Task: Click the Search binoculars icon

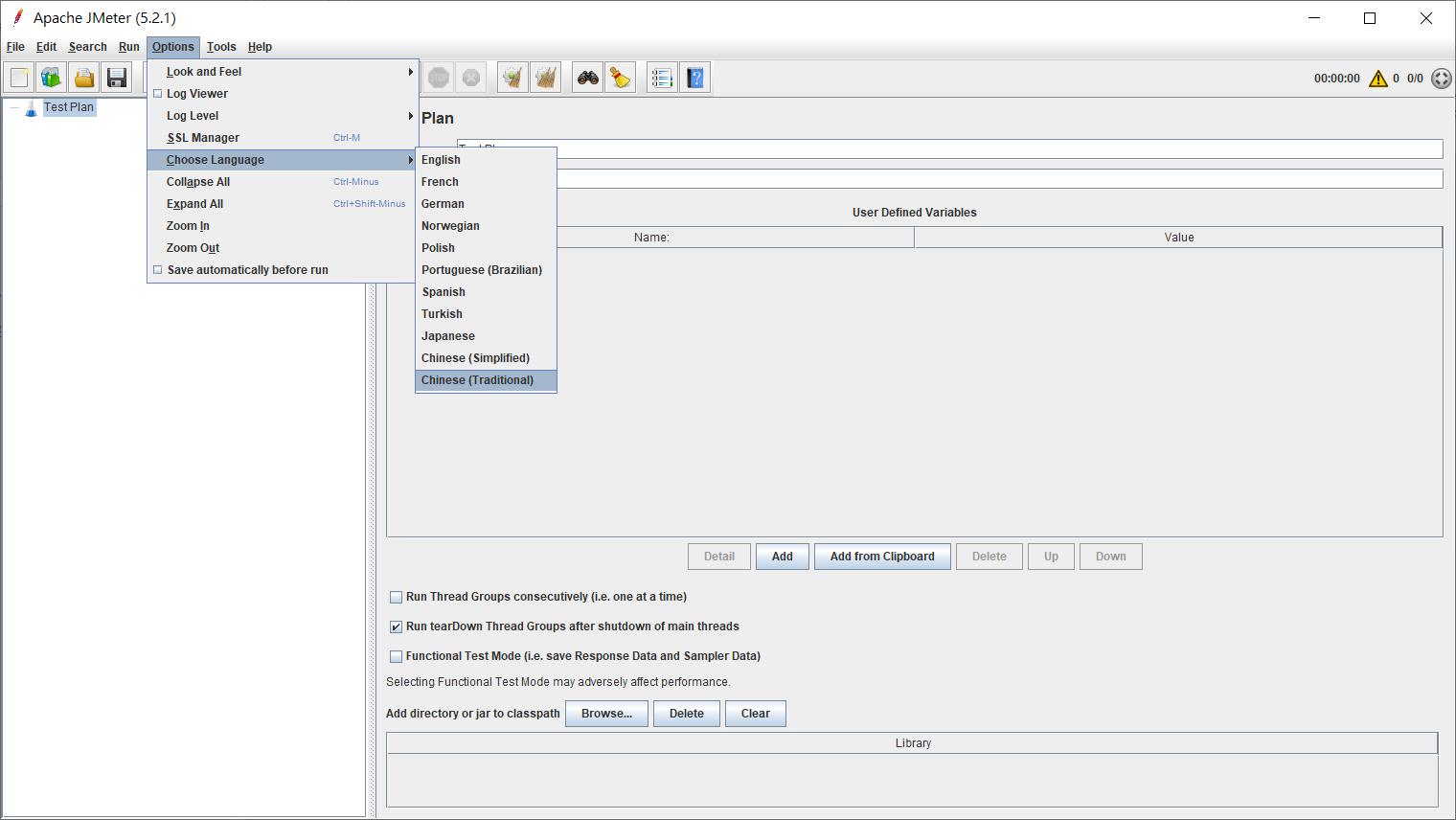Action: (588, 78)
